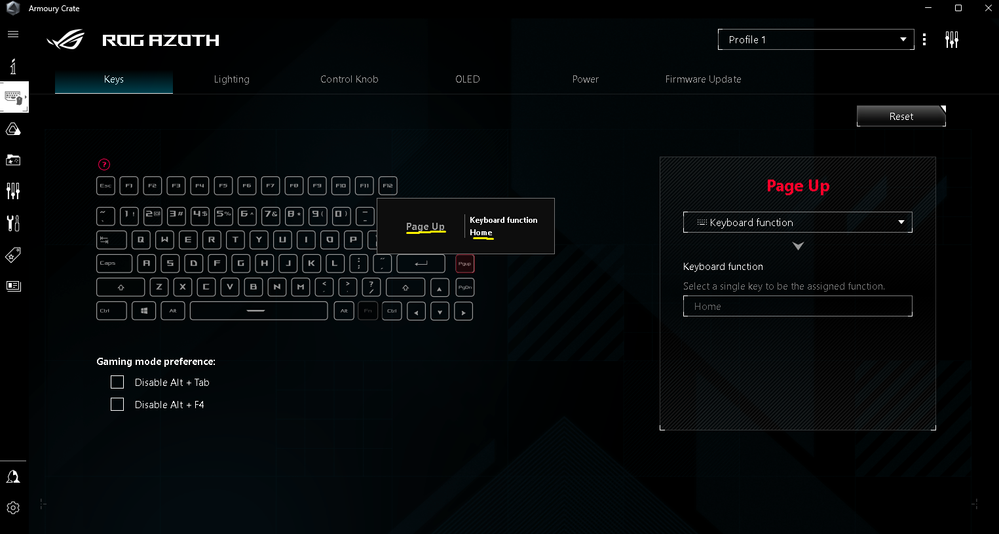Select the down arrow key on keyboard layout
The height and width of the screenshot is (534, 999).
(440, 312)
